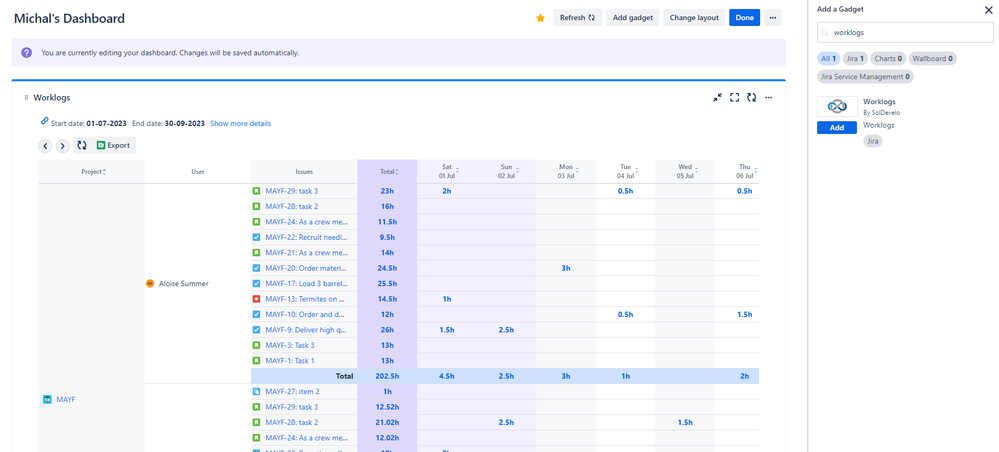Viewport: 999px width, 452px height.
Task: Click the reload icon beside Export
Action: [x=82, y=146]
